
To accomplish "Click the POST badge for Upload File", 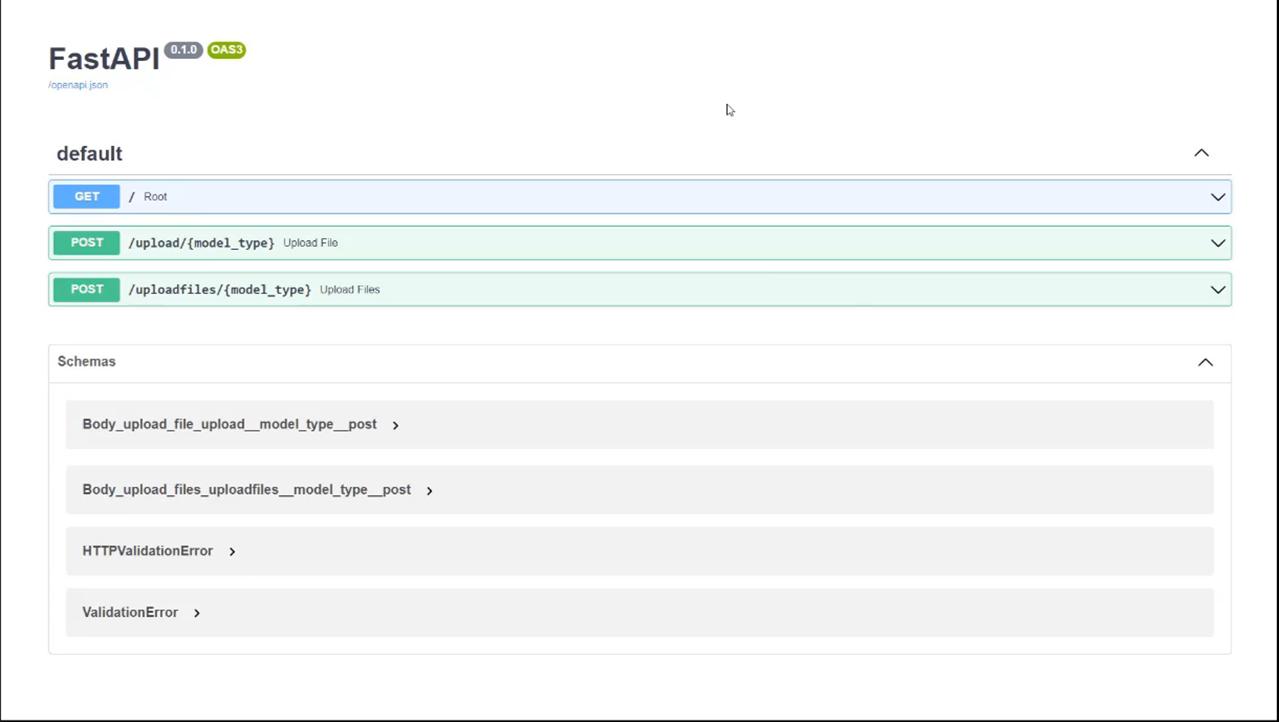I will (87, 243).
